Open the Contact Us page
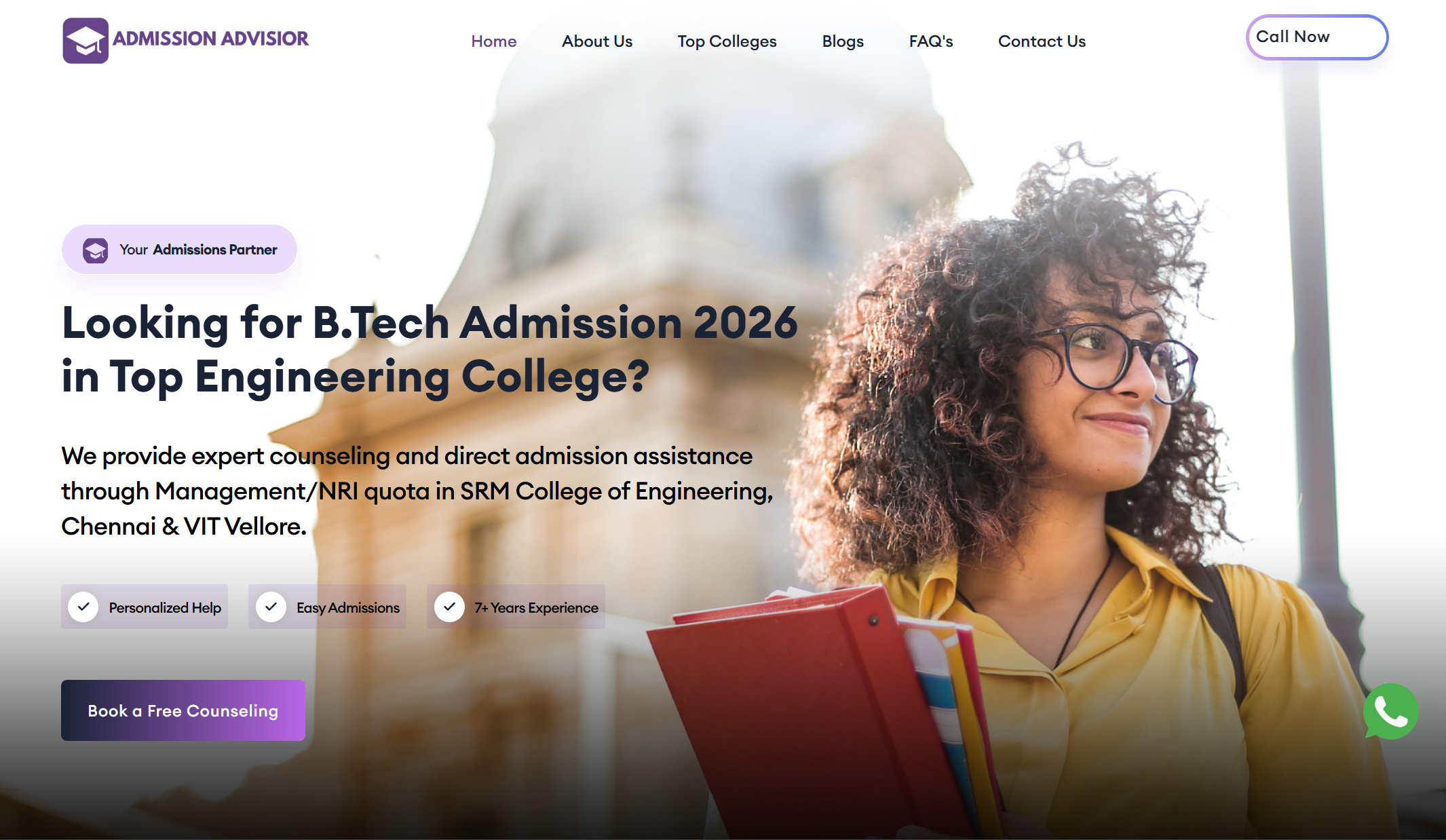 [x=1042, y=41]
